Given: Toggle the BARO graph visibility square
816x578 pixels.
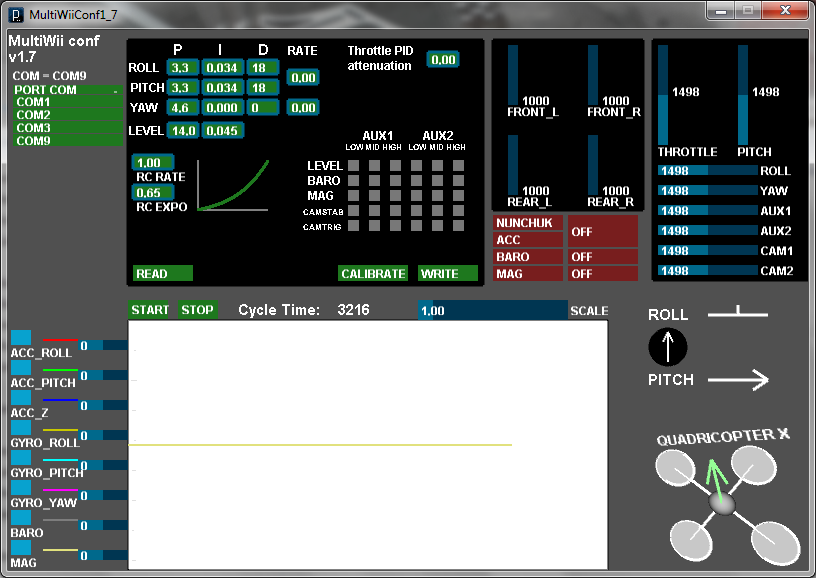Looking at the screenshot, I should pos(21,517).
